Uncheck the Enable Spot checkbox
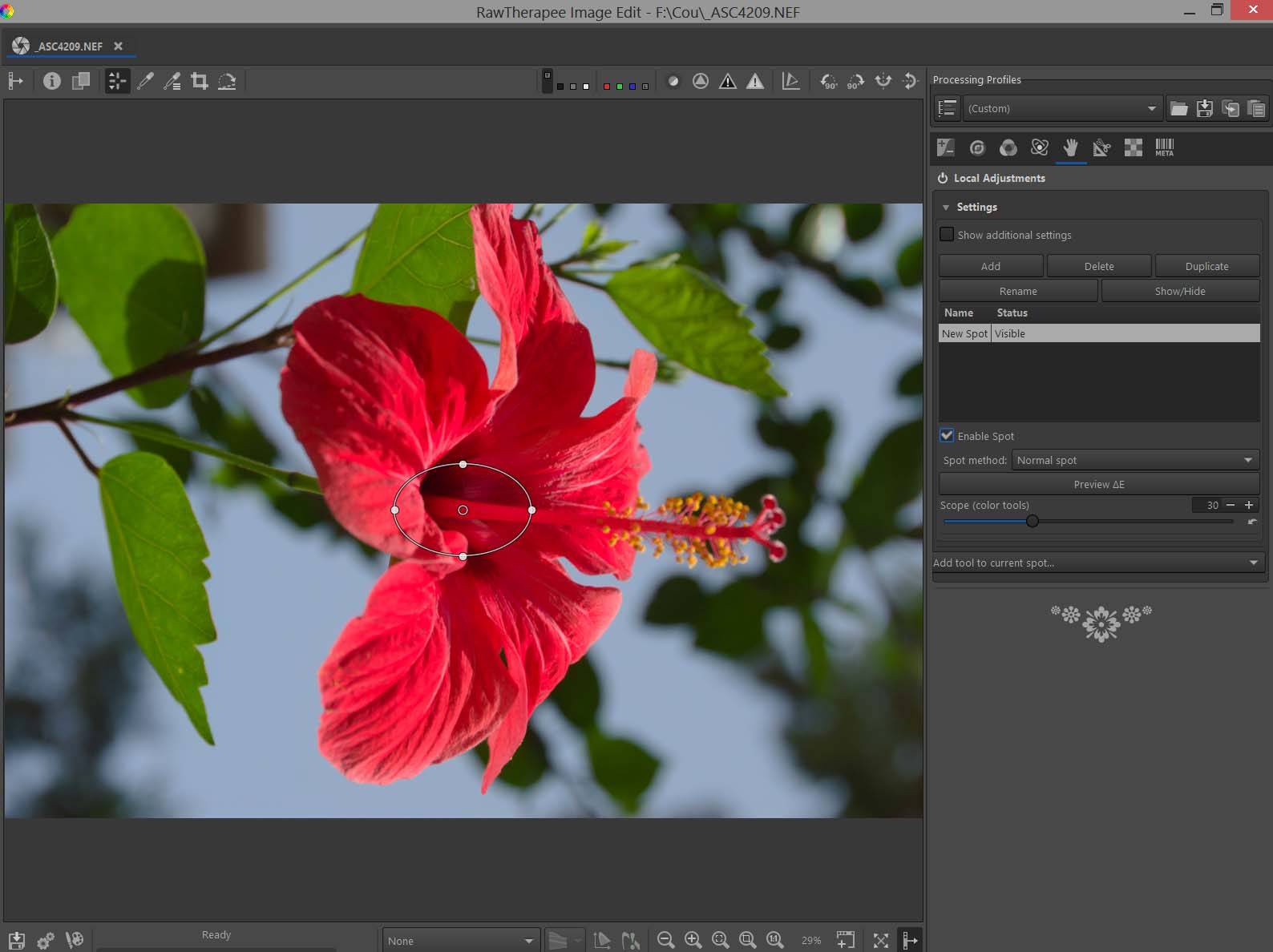This screenshot has height=952, width=1273. pyautogui.click(x=947, y=436)
